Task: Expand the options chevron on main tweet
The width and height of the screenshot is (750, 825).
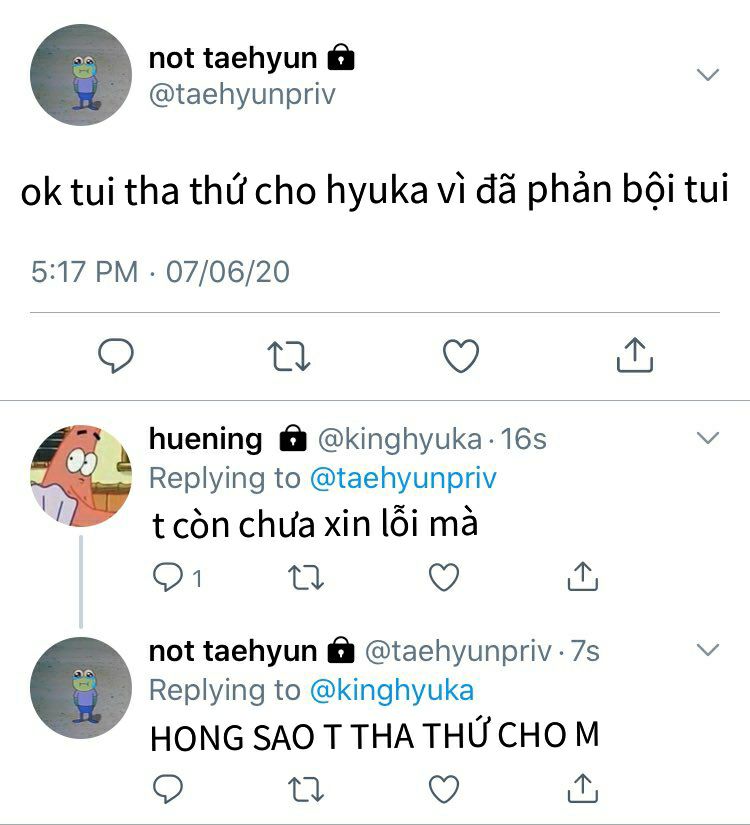Action: [x=707, y=74]
